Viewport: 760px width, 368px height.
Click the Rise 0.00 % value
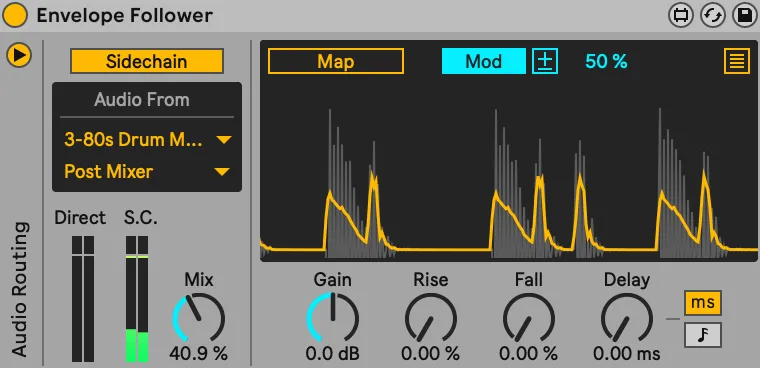click(430, 353)
